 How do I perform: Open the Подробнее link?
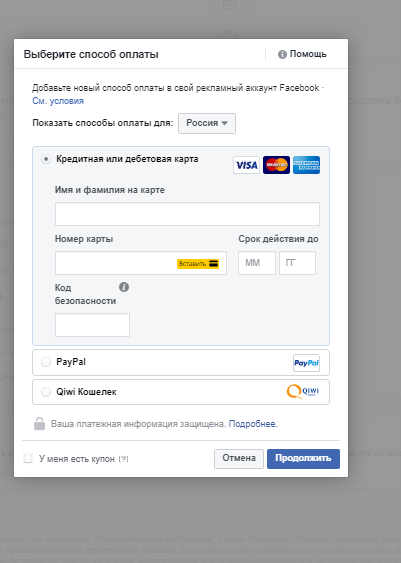point(253,424)
